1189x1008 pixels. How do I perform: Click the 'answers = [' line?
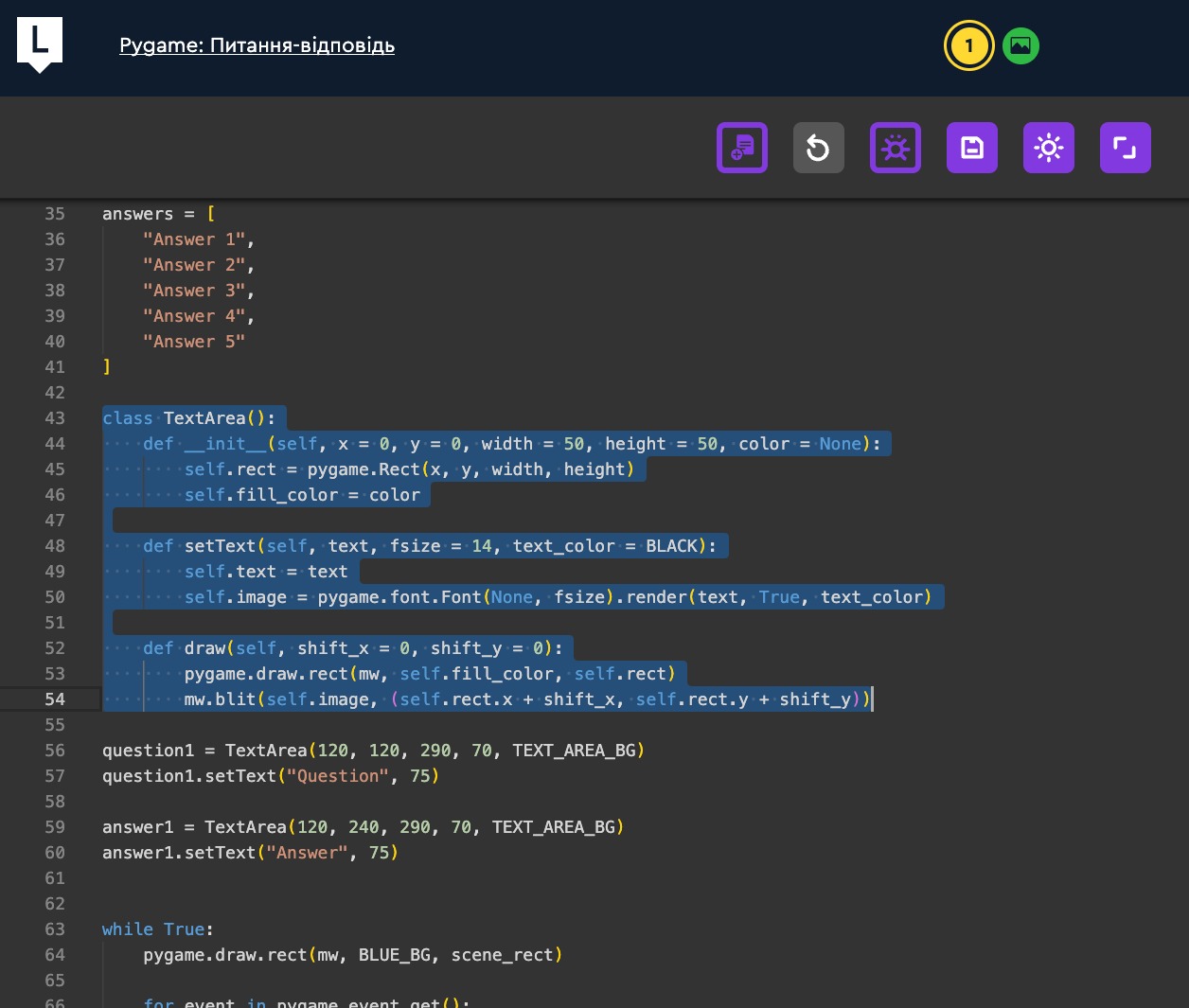pyautogui.click(x=158, y=214)
